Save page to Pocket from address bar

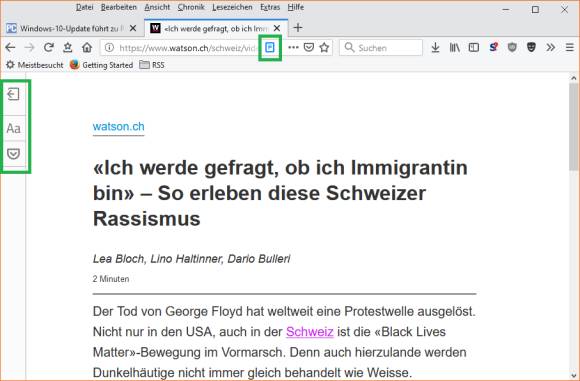pyautogui.click(x=309, y=47)
